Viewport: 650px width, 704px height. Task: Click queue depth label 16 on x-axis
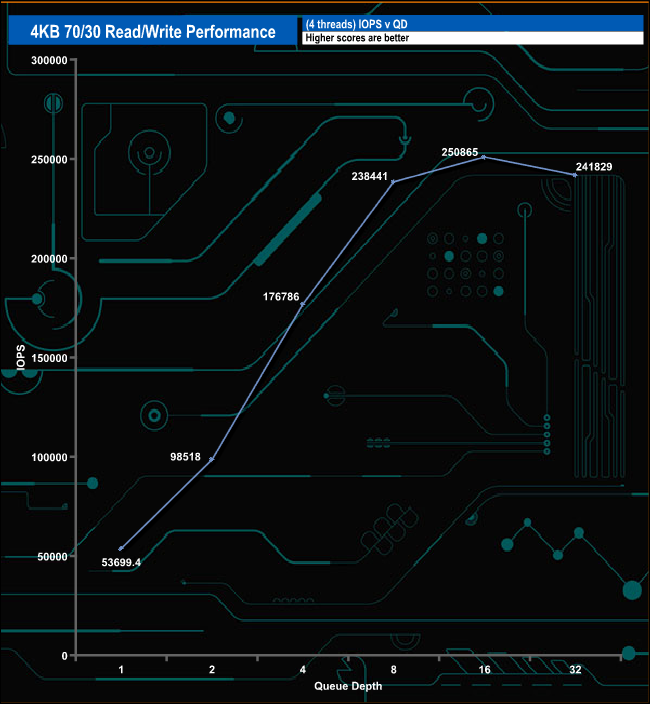click(x=484, y=670)
